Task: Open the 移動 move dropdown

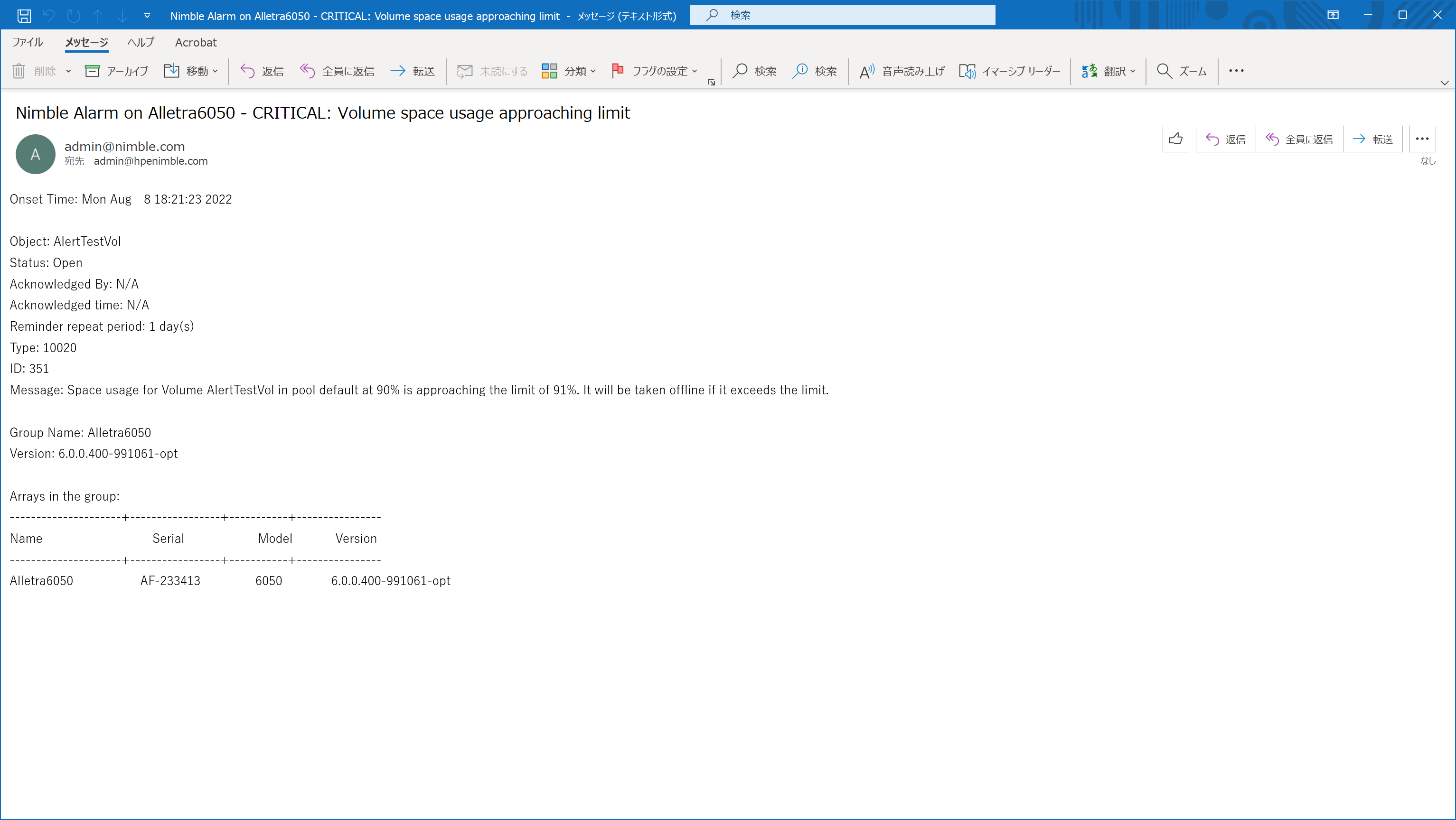Action: [191, 71]
